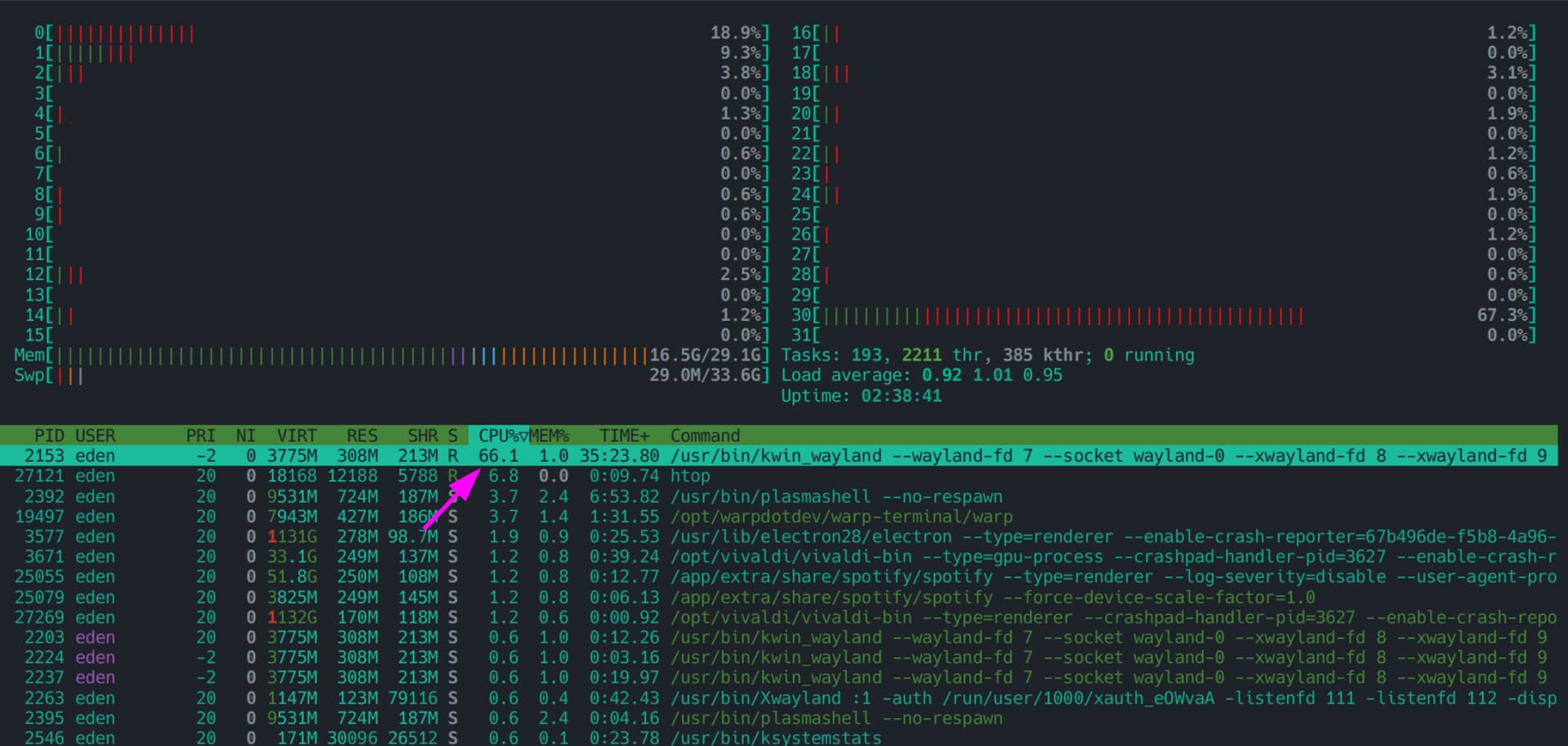Sort by the RES column header
This screenshot has height=746, width=1568.
[362, 436]
